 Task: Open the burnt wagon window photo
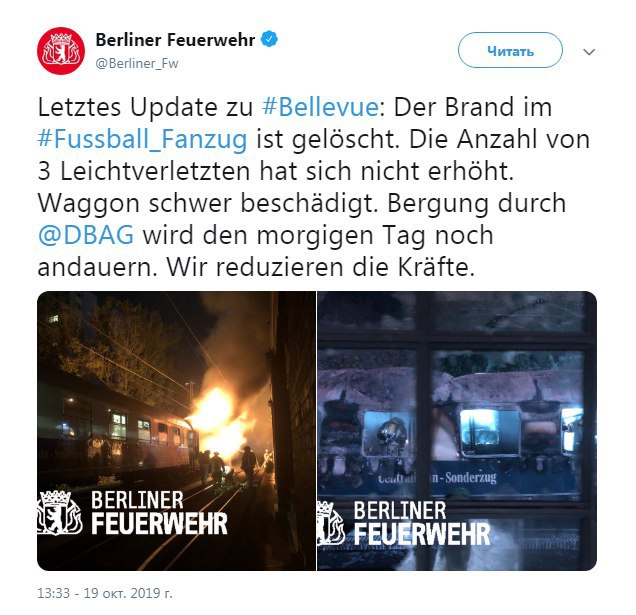pyautogui.click(x=457, y=431)
